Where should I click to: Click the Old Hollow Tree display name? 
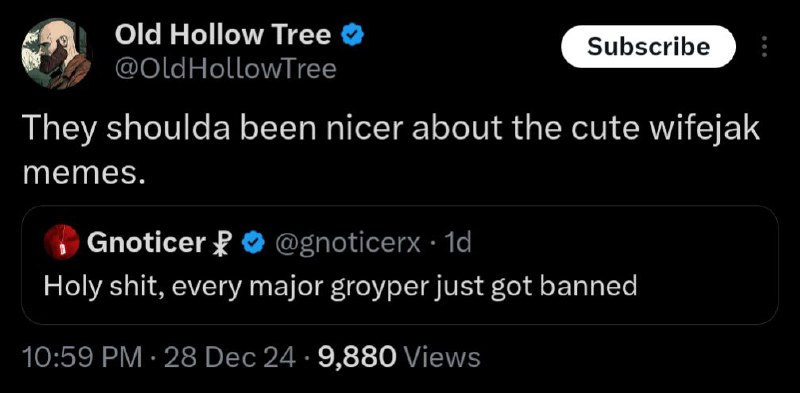[x=223, y=35]
